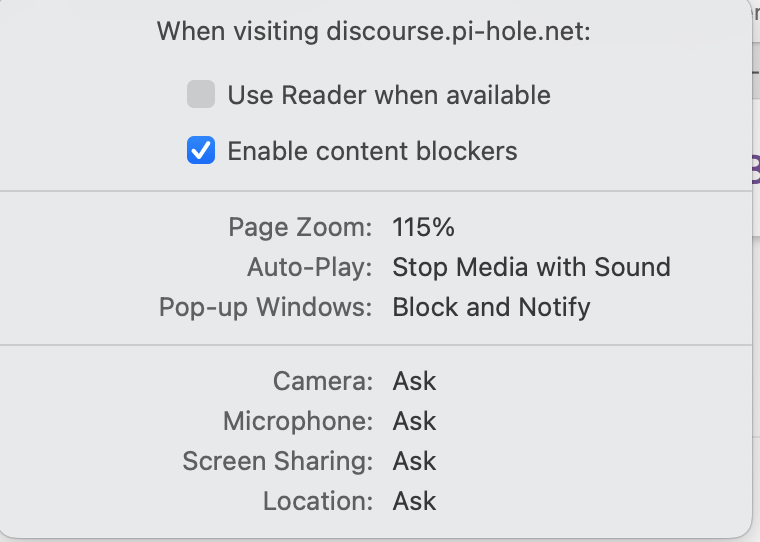
Task: Open the Block and Notify pop-up menu
Action: [x=491, y=307]
